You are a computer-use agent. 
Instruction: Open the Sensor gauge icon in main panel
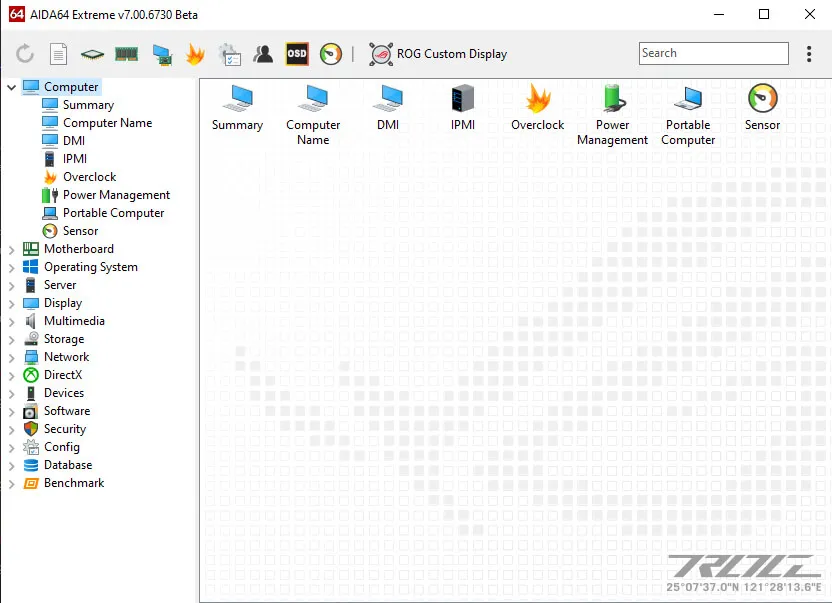(761, 100)
